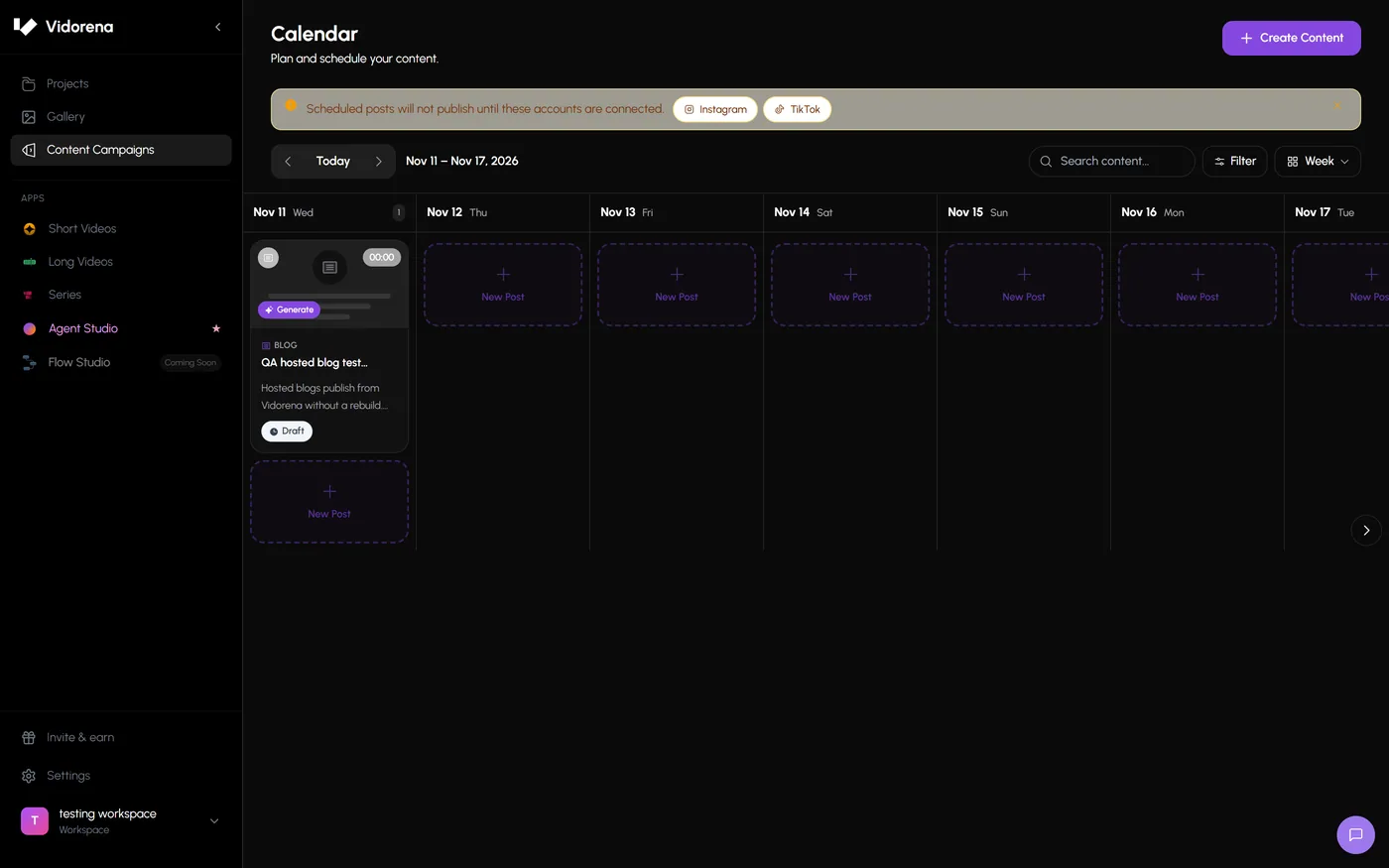Connect the TikTok account
The image size is (1389, 868).
coord(798,109)
